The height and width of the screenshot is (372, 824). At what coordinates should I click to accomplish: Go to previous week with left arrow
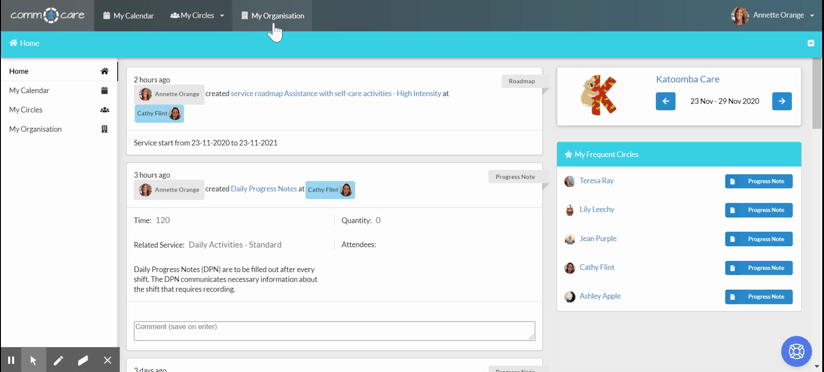click(665, 101)
